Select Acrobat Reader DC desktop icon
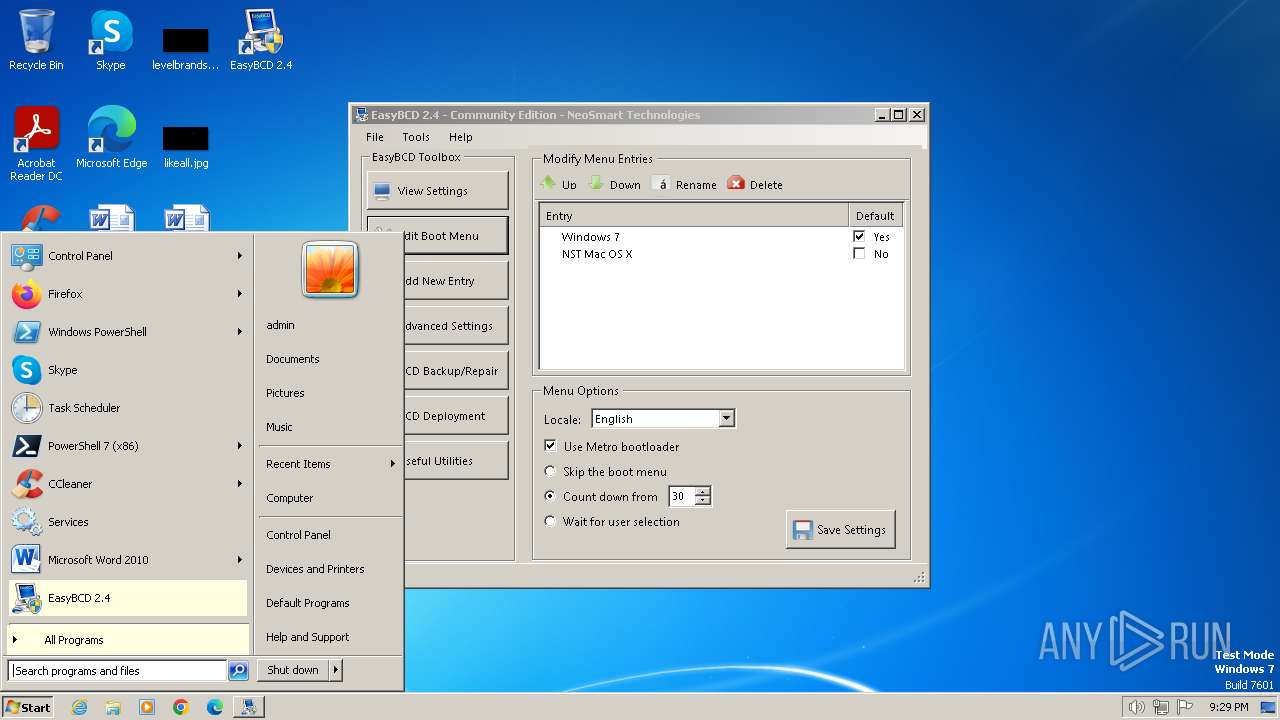 click(36, 144)
